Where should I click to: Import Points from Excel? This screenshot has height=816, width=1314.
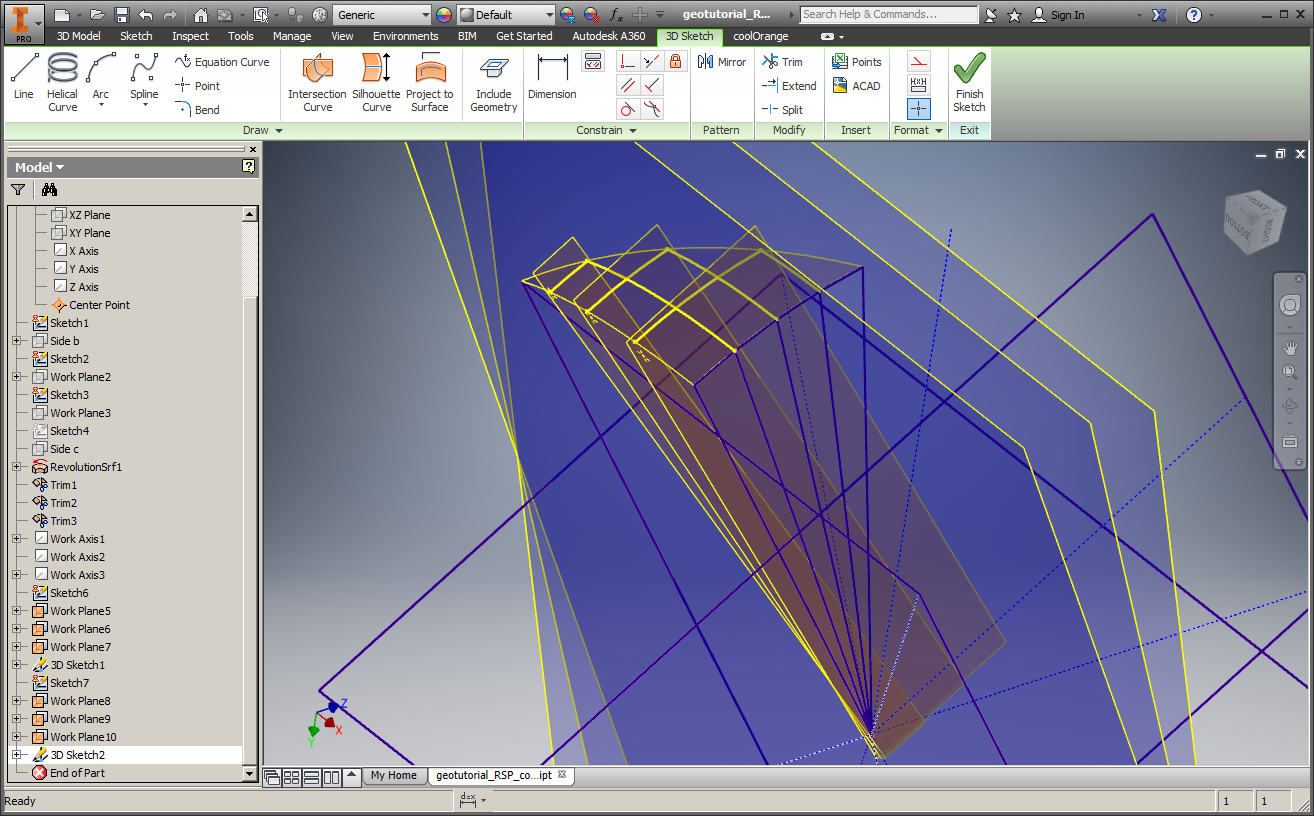click(857, 62)
